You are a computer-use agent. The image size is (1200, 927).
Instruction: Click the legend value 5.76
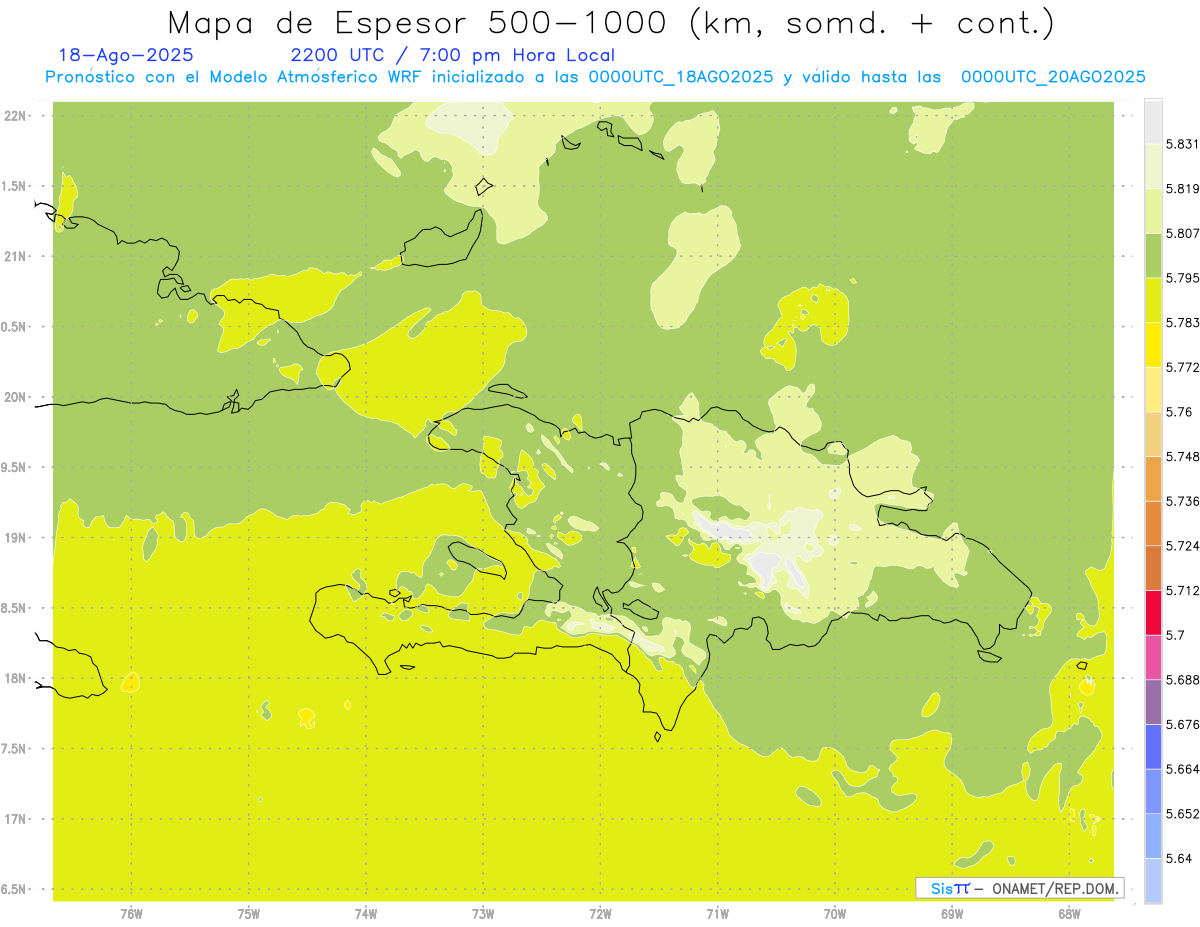tap(1179, 412)
